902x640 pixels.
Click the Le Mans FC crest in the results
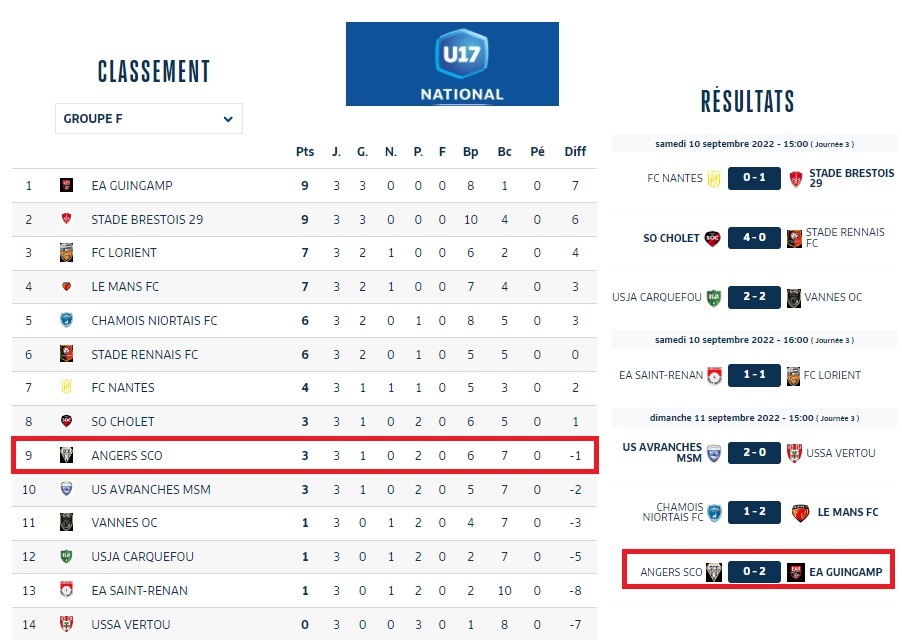click(799, 513)
